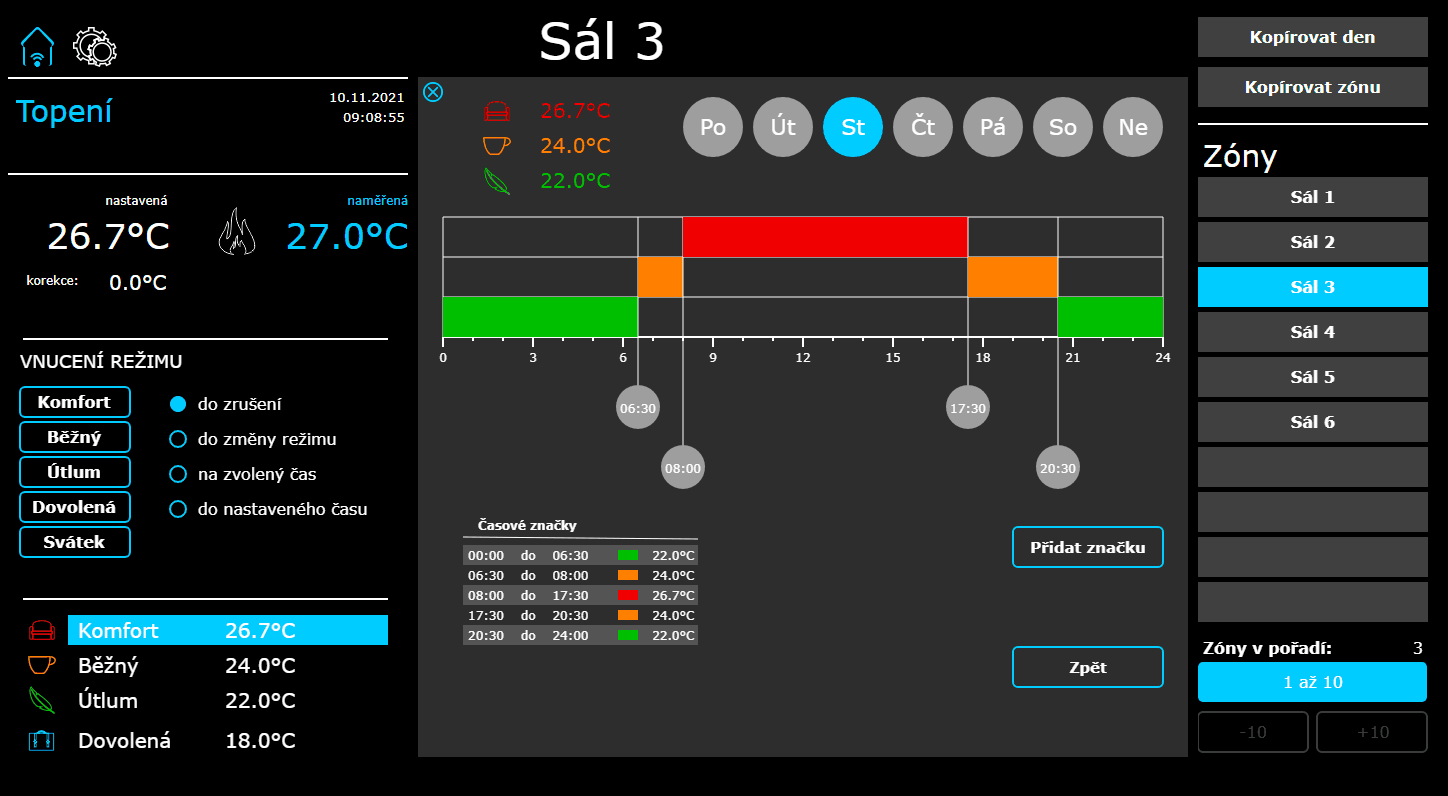The width and height of the screenshot is (1448, 796).
Task: Select the "na zvolený čas" radio option
Action: [178, 474]
